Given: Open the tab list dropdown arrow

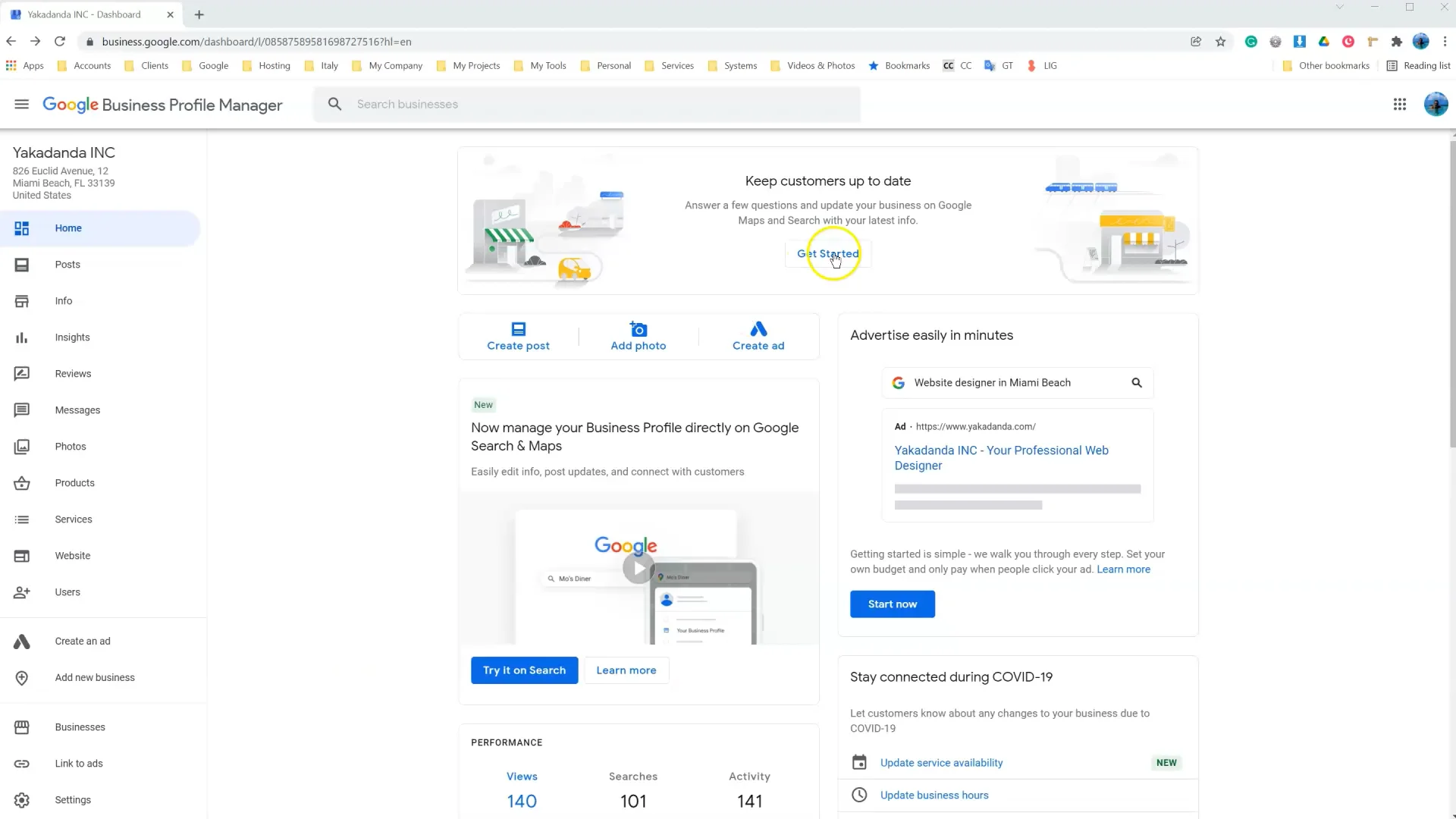Looking at the screenshot, I should click(1339, 7).
